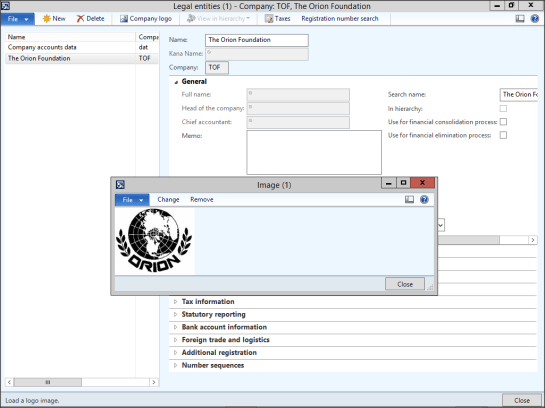Viewport: 545px width, 408px height.
Task: Click Change in the Image dialog
Action: tap(168, 199)
